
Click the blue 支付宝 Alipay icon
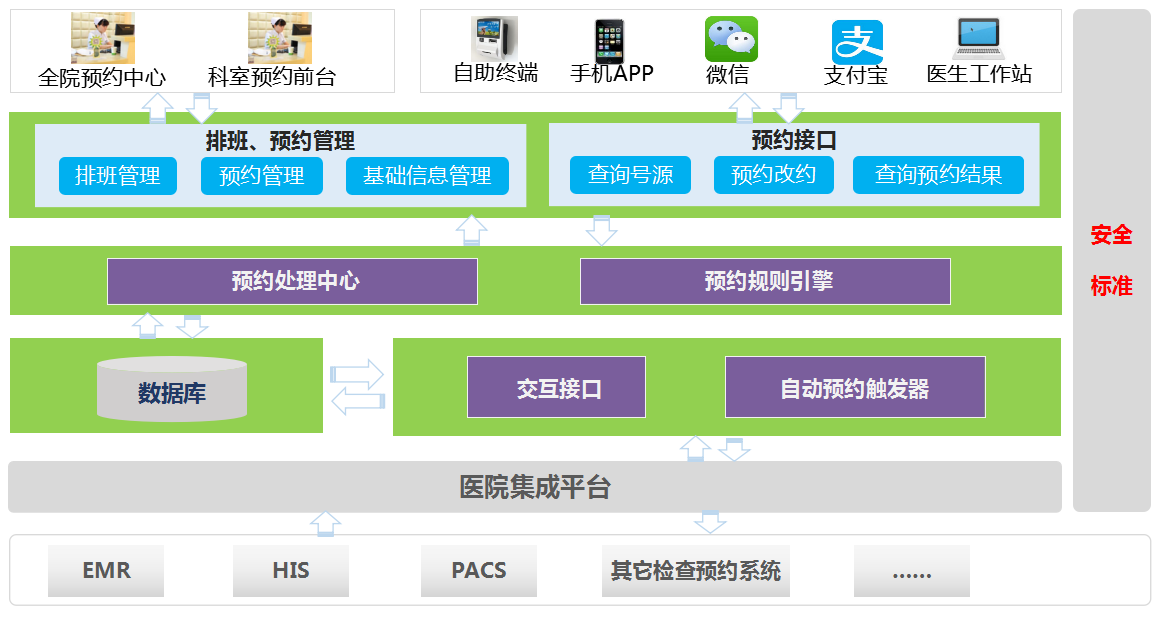(857, 42)
